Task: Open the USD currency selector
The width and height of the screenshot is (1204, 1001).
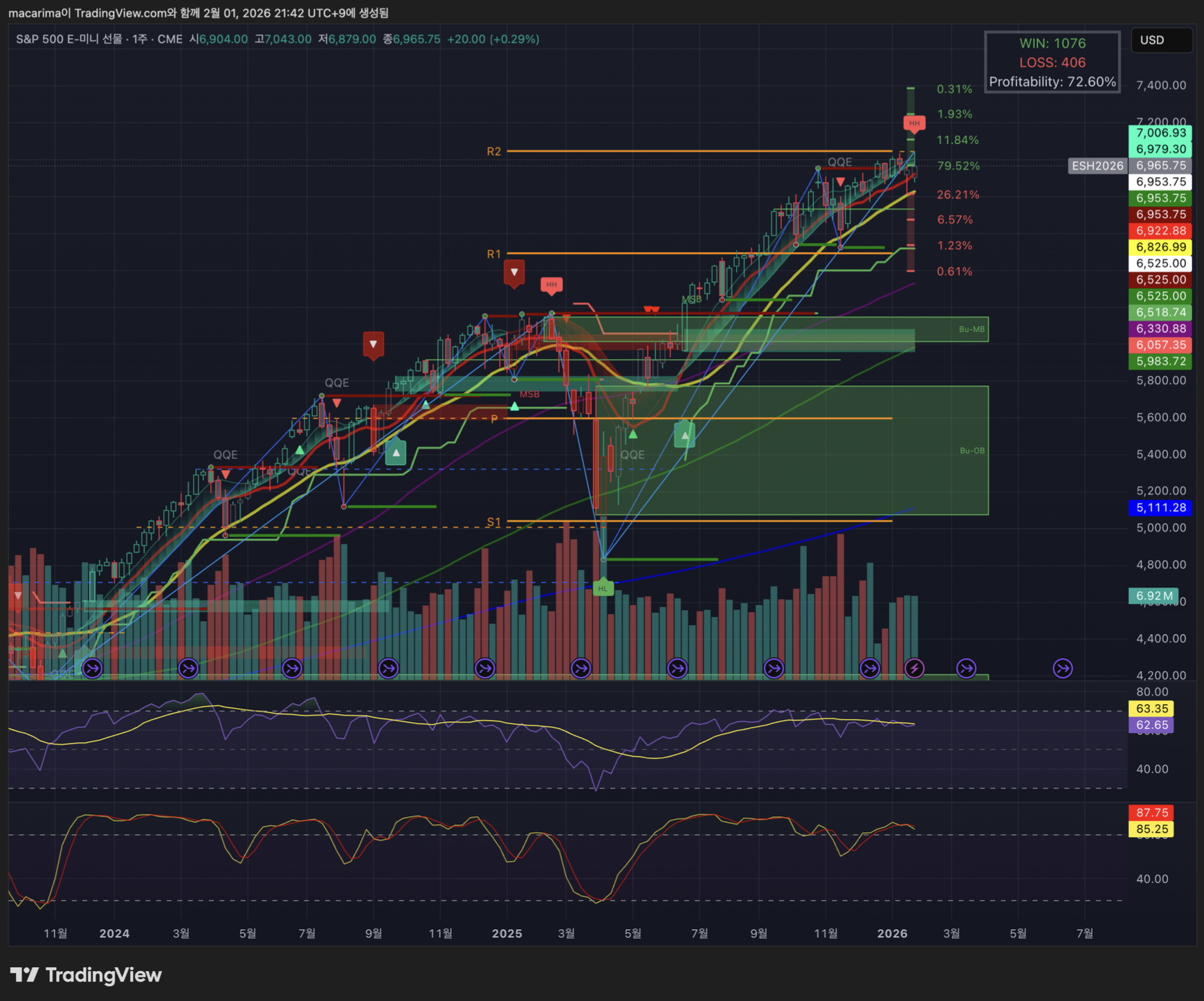Action: 1160,40
